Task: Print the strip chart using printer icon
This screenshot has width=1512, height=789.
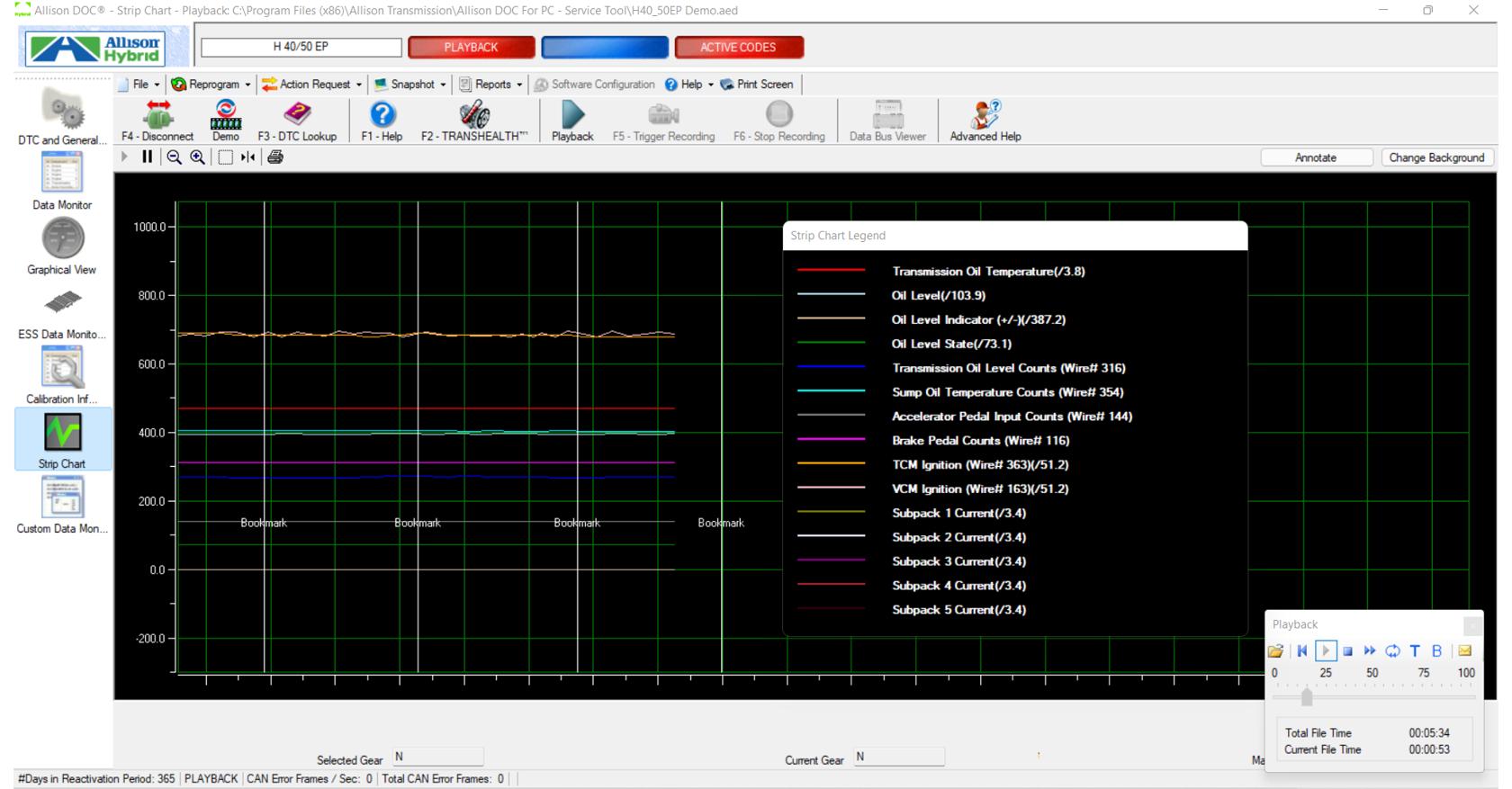Action: [x=275, y=157]
